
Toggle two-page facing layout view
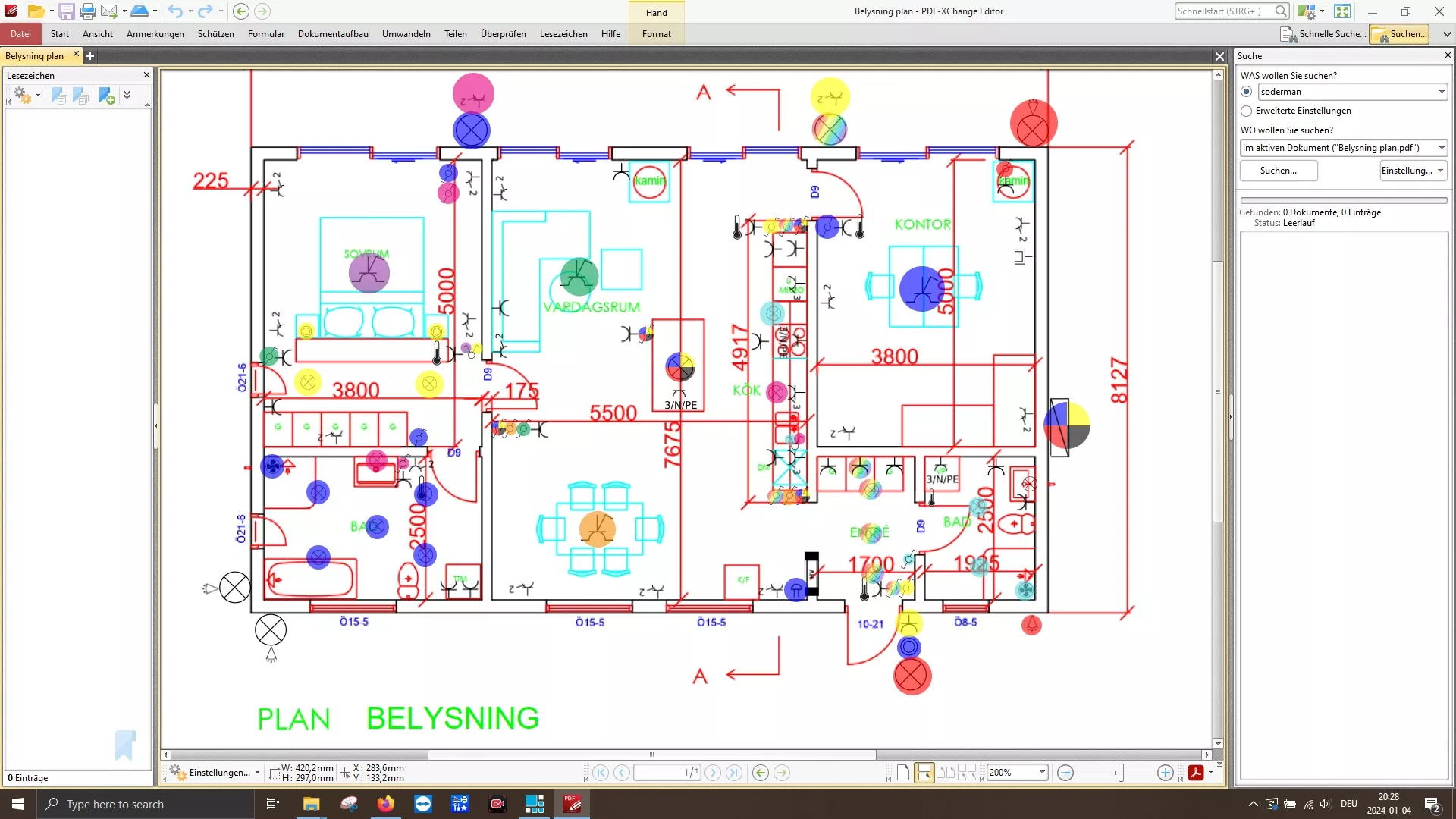coord(946,773)
